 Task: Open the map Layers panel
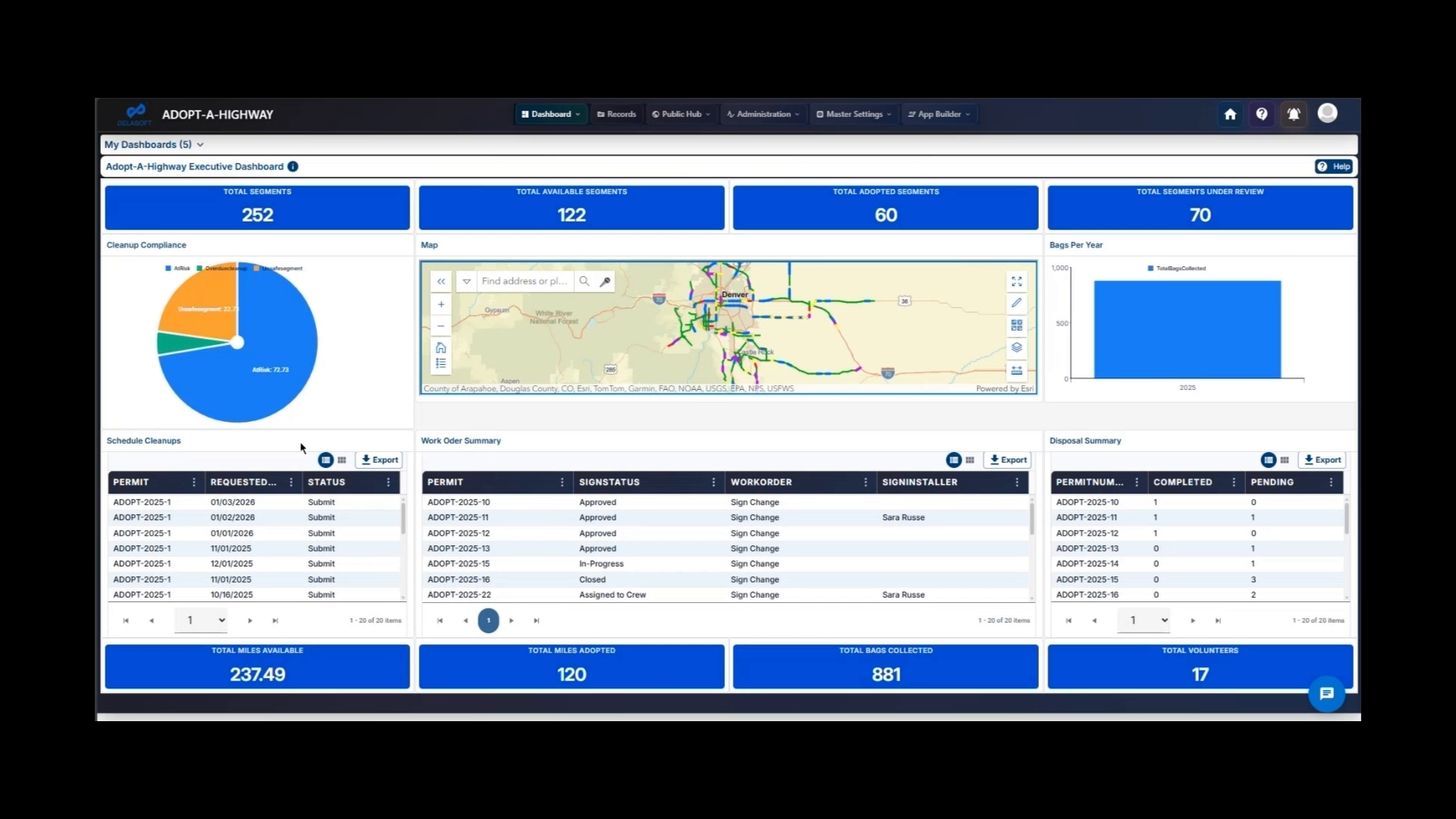coord(1017,349)
